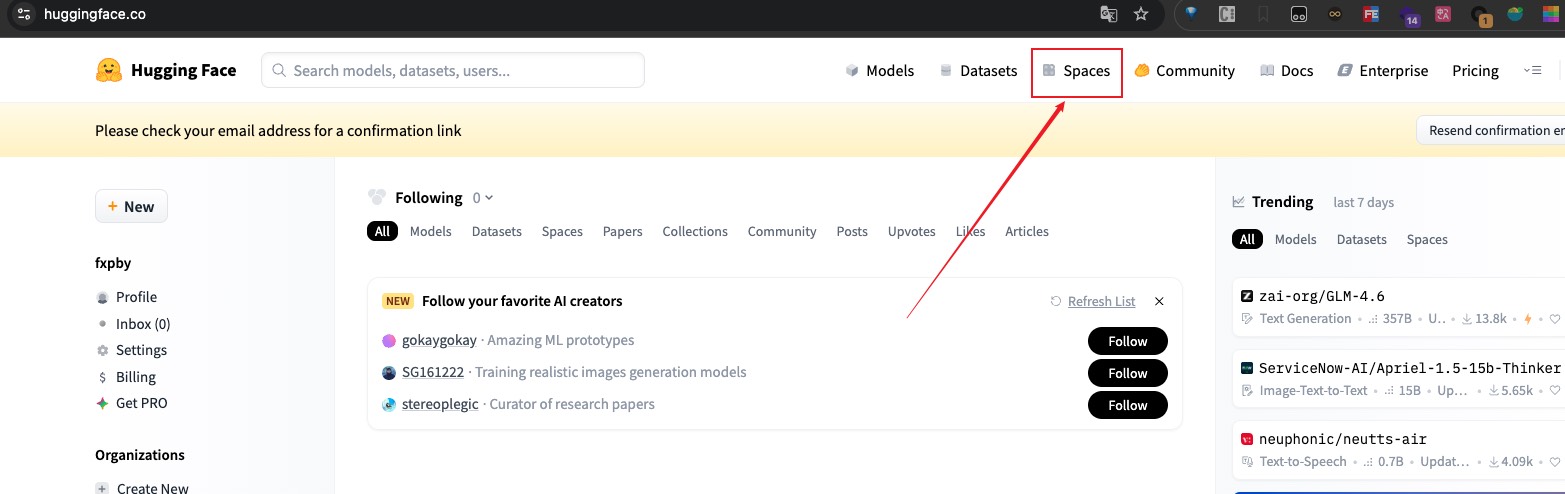Click Resend confirmation email button
The height and width of the screenshot is (494, 1565).
1492,130
